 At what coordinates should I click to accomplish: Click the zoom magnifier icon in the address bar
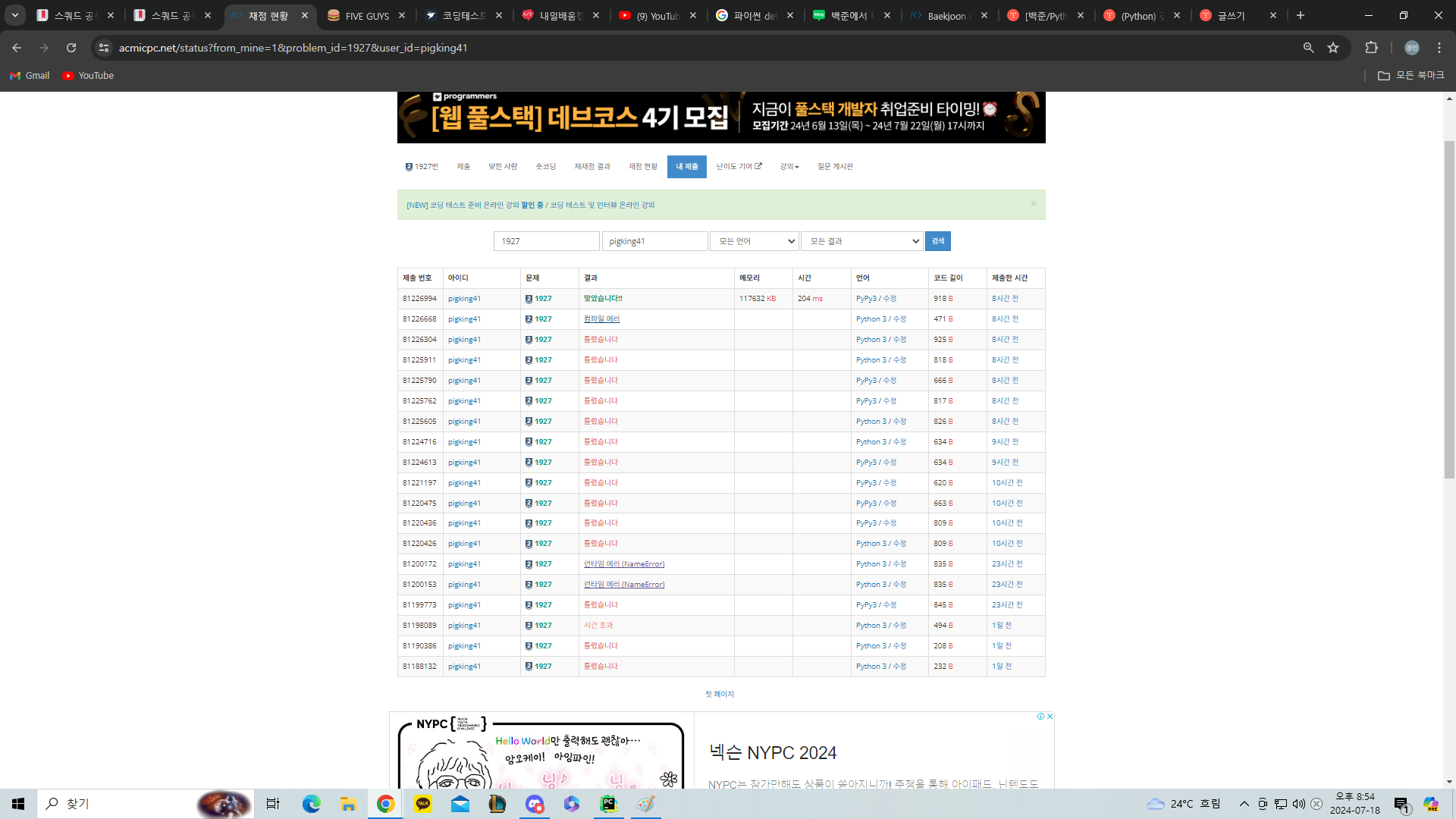pos(1308,48)
